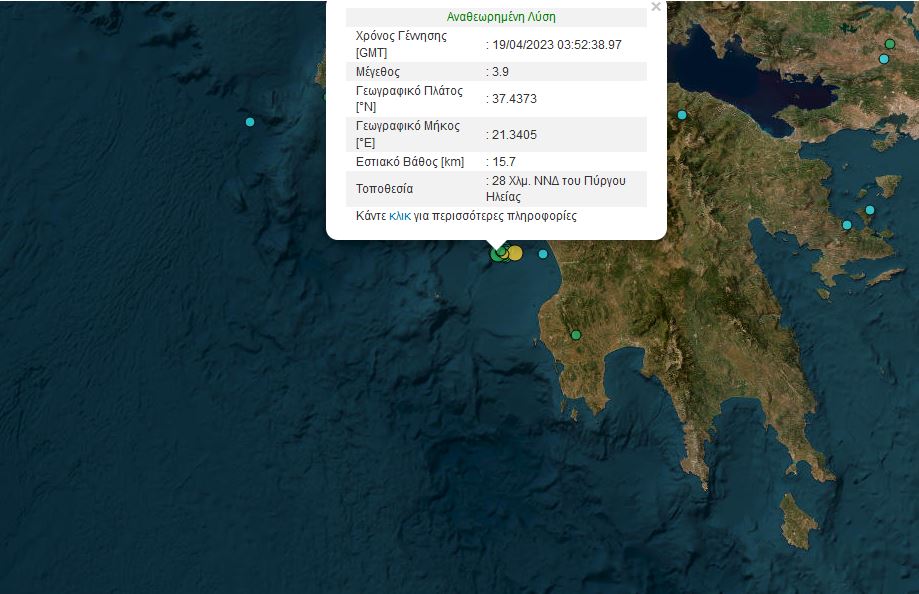Screen dimensions: 919x594
Task: Click the focal depth value 15.7
Action: (503, 162)
